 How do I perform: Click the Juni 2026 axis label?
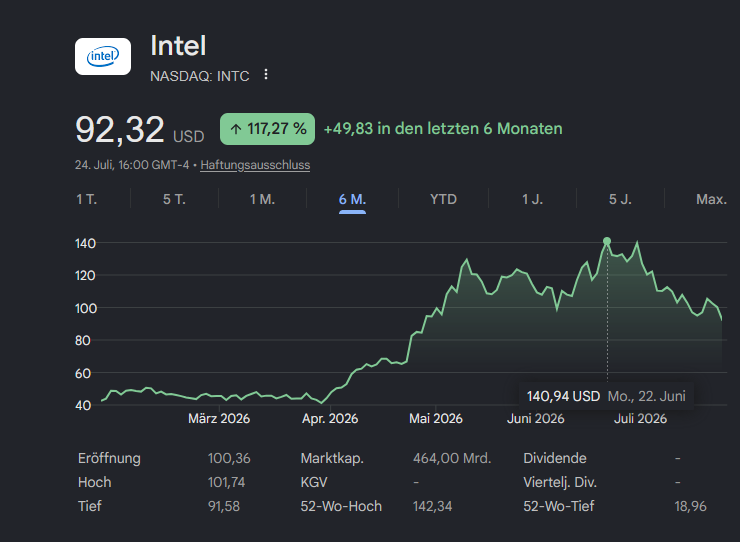click(x=536, y=419)
